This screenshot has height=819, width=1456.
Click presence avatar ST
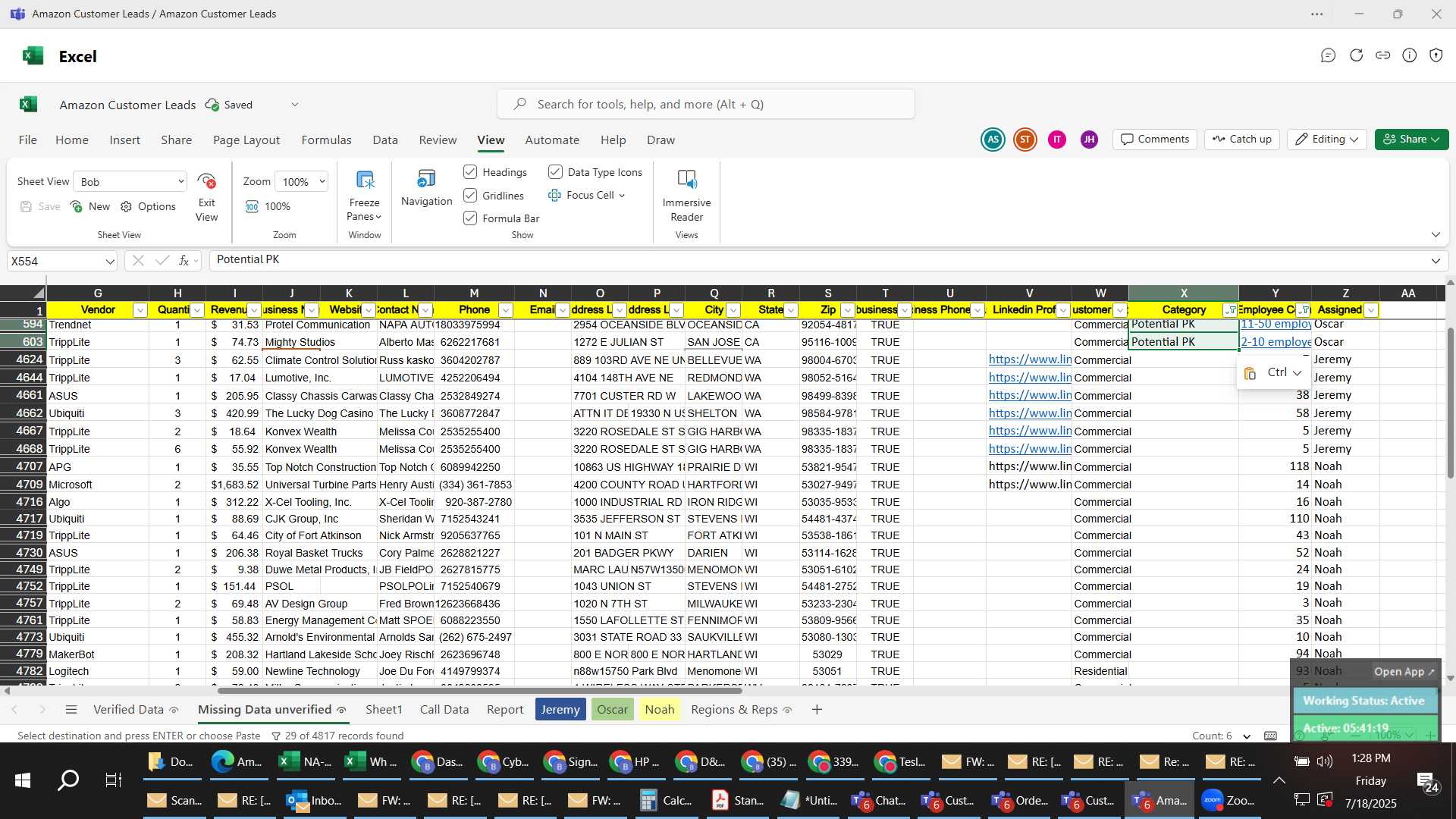pos(1025,140)
